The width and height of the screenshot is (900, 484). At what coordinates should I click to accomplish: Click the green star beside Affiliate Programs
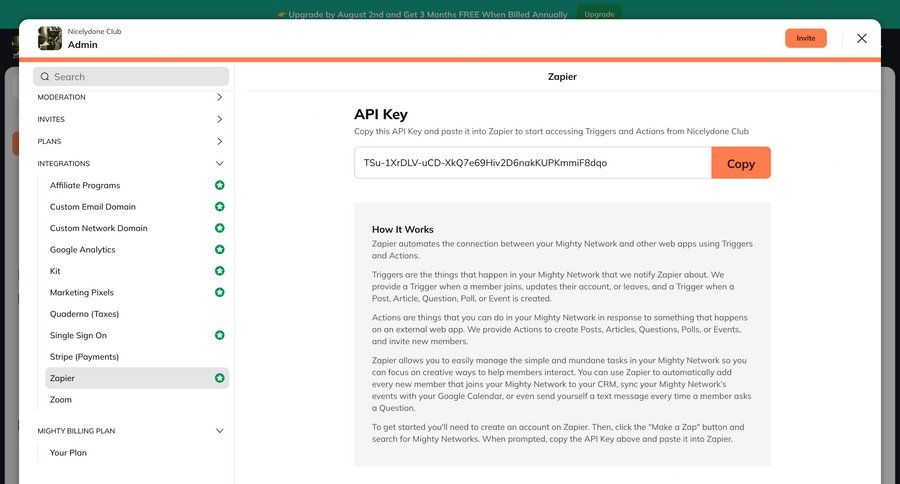point(219,185)
